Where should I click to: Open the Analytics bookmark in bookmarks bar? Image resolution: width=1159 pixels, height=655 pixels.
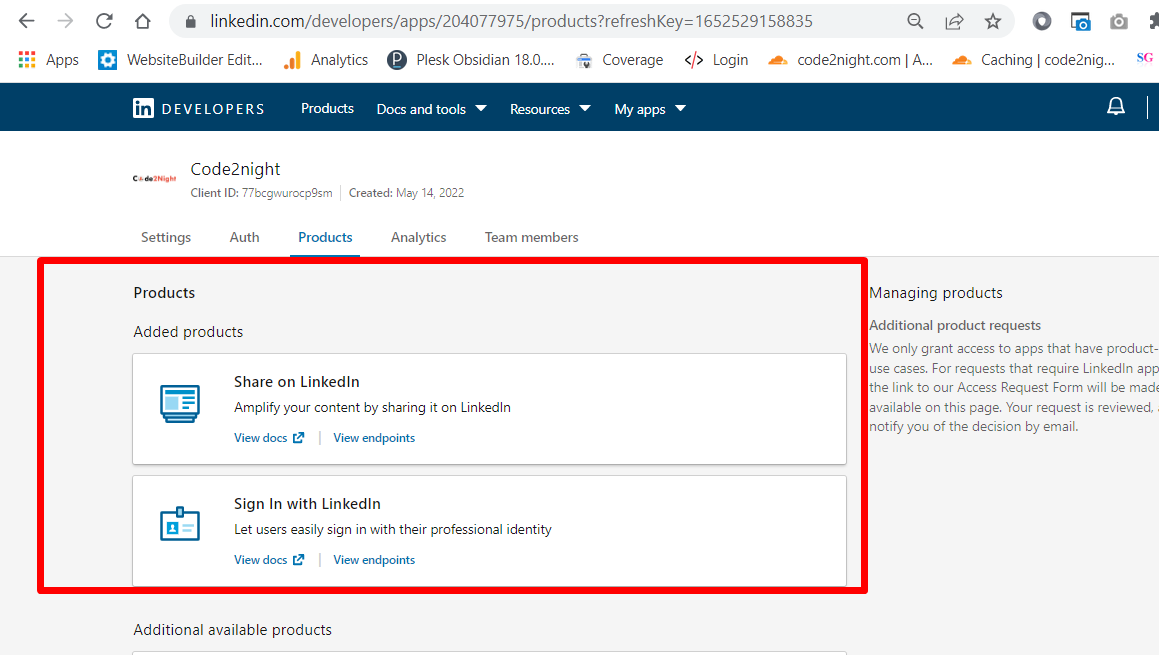tap(326, 60)
